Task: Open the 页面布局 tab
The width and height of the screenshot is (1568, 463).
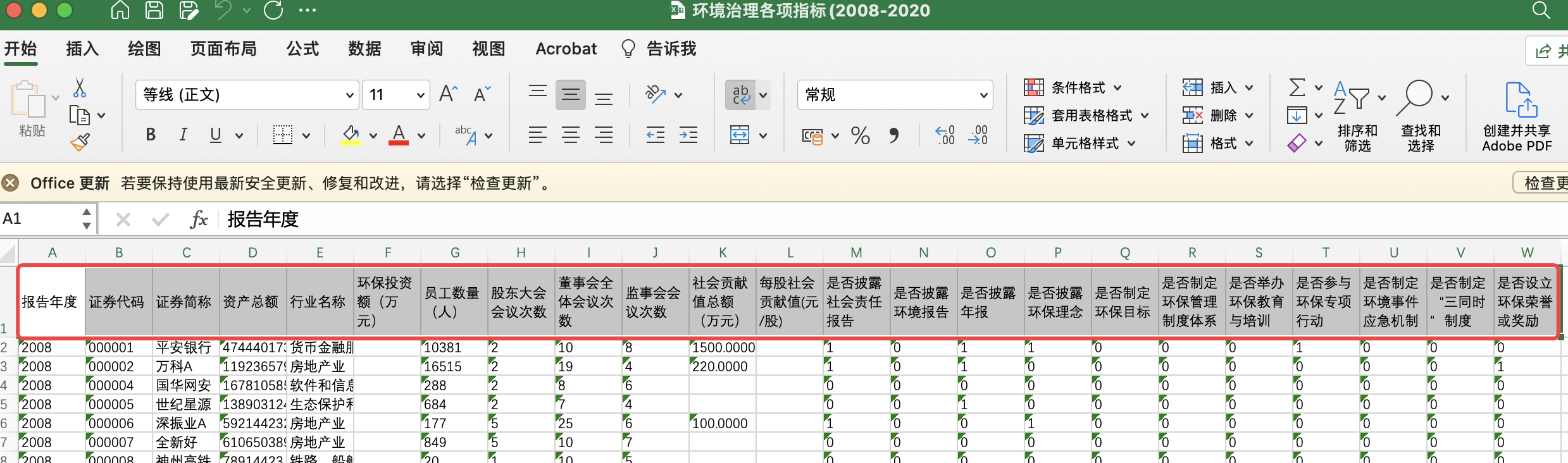Action: (x=223, y=49)
